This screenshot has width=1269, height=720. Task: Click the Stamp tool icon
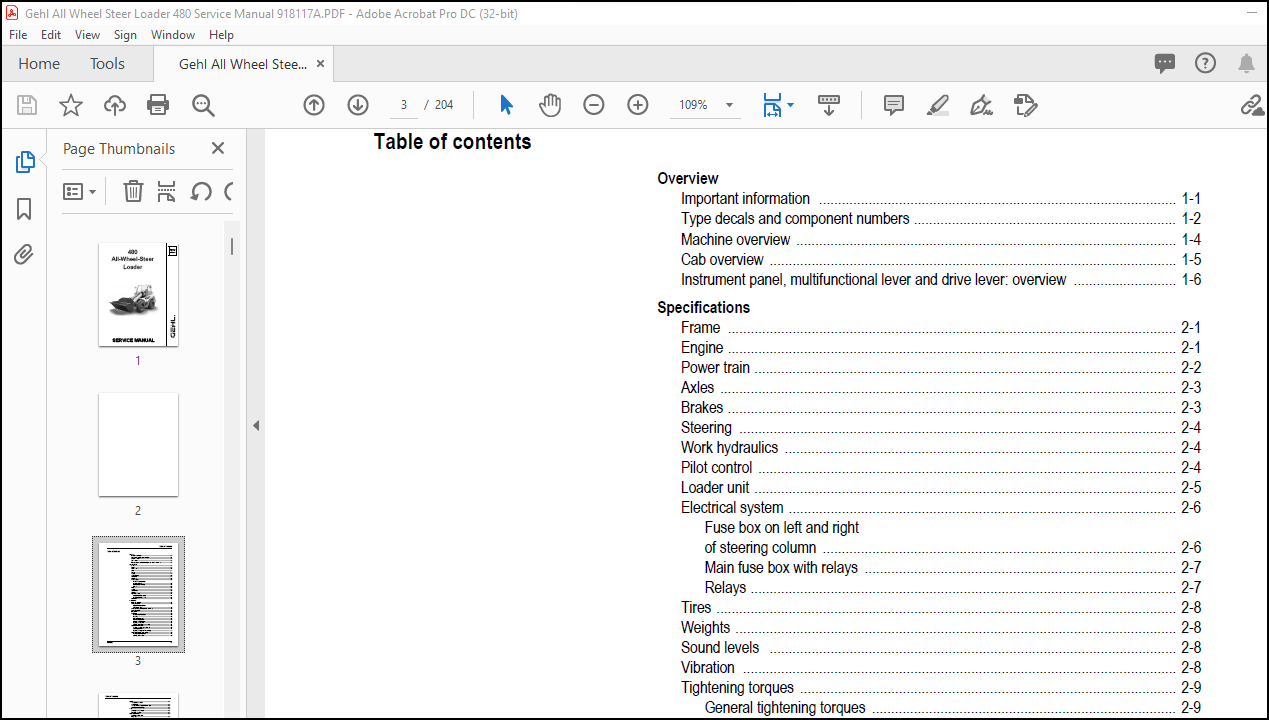pos(1025,105)
